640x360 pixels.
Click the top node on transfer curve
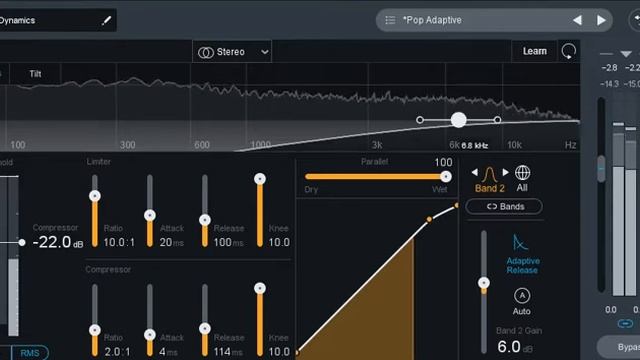(456, 205)
